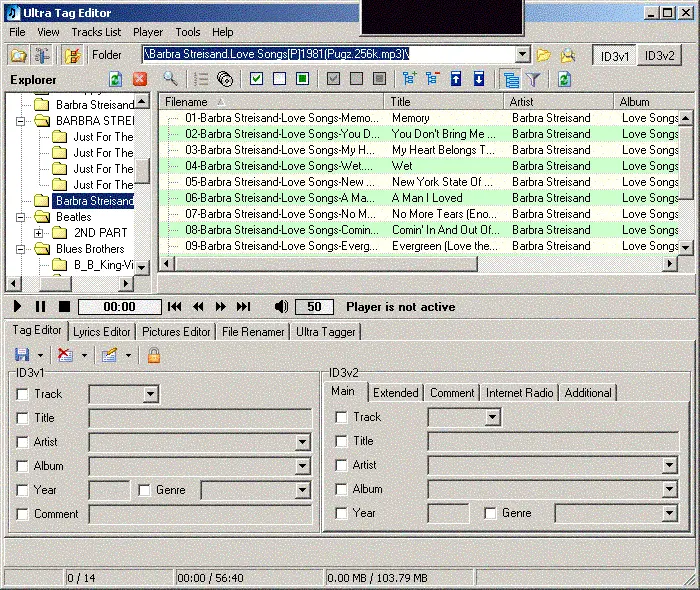Click the blue move-down arrow icon
The height and width of the screenshot is (590, 700).
(x=479, y=79)
